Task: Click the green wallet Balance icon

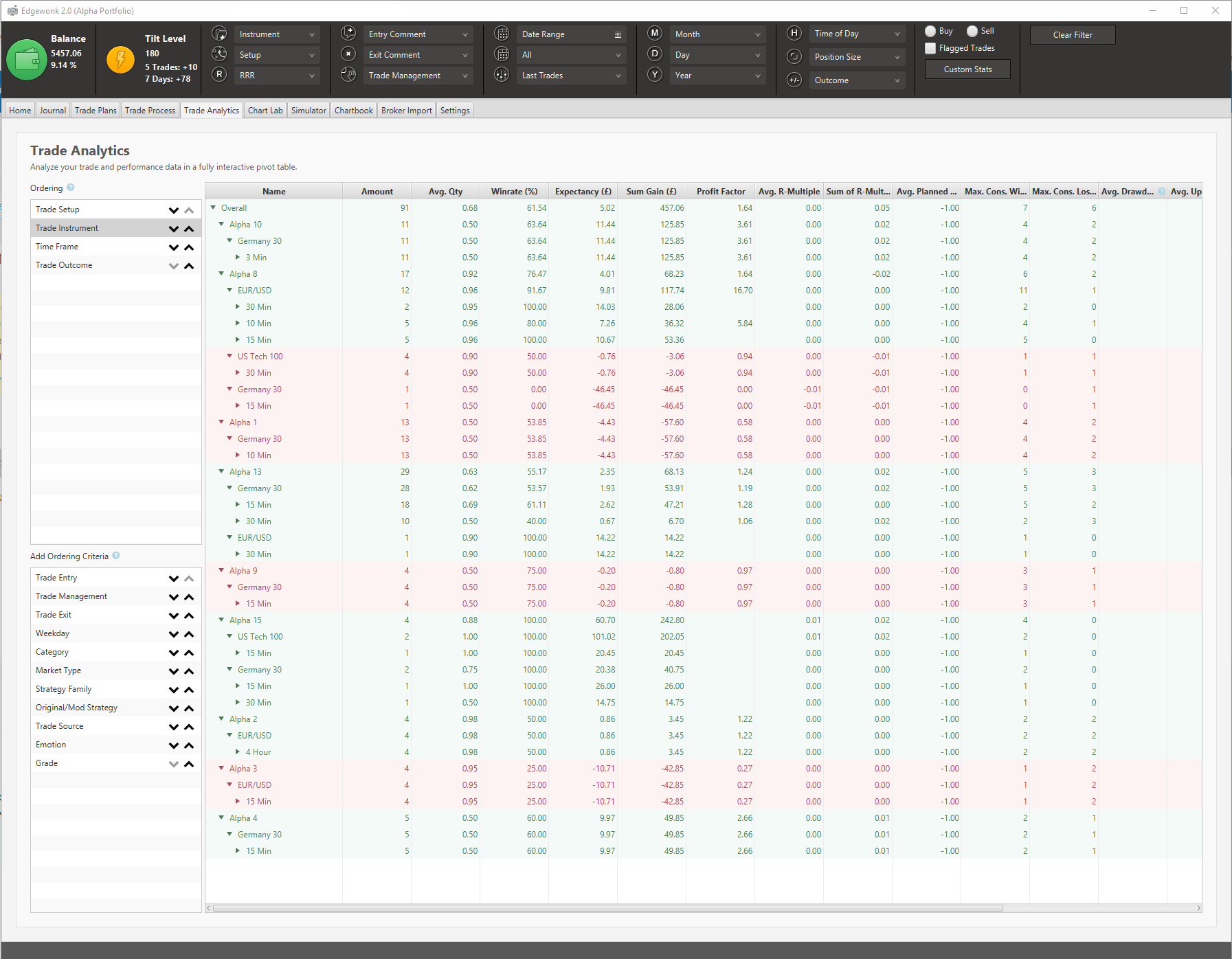Action: [x=26, y=60]
